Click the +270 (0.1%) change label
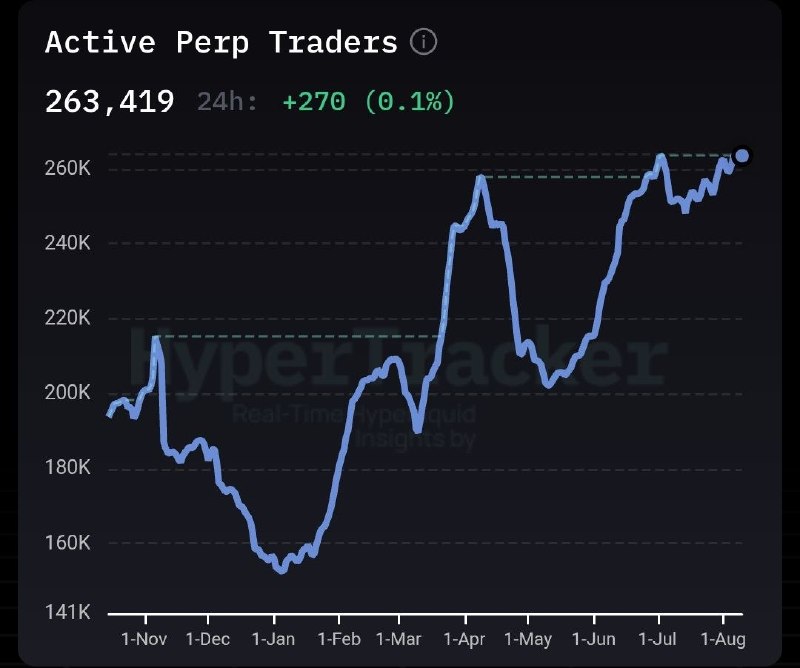This screenshot has height=668, width=800. point(368,102)
